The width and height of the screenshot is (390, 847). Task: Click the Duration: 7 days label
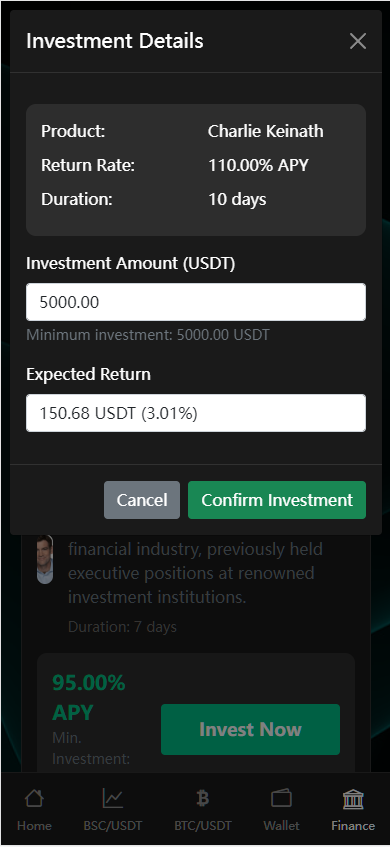(x=122, y=627)
